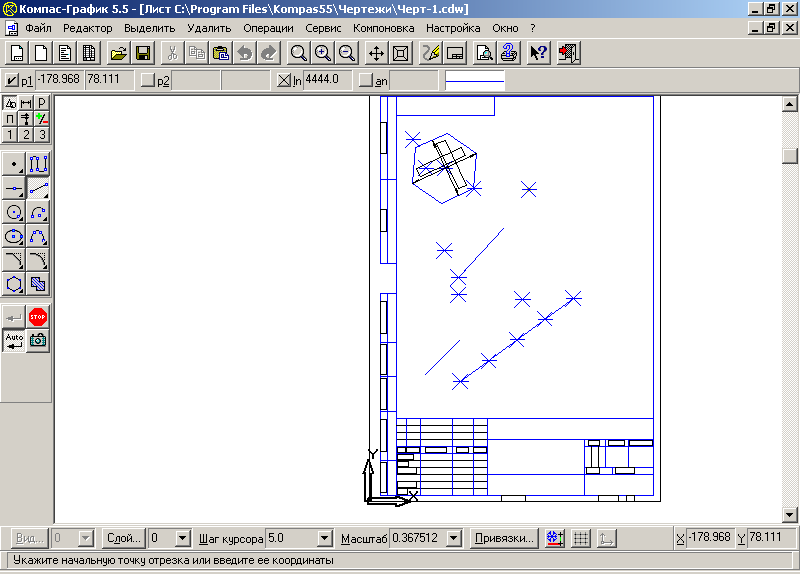Image resolution: width=800 pixels, height=574 pixels.
Task: Select the hexagon polygon tool
Action: click(14, 284)
